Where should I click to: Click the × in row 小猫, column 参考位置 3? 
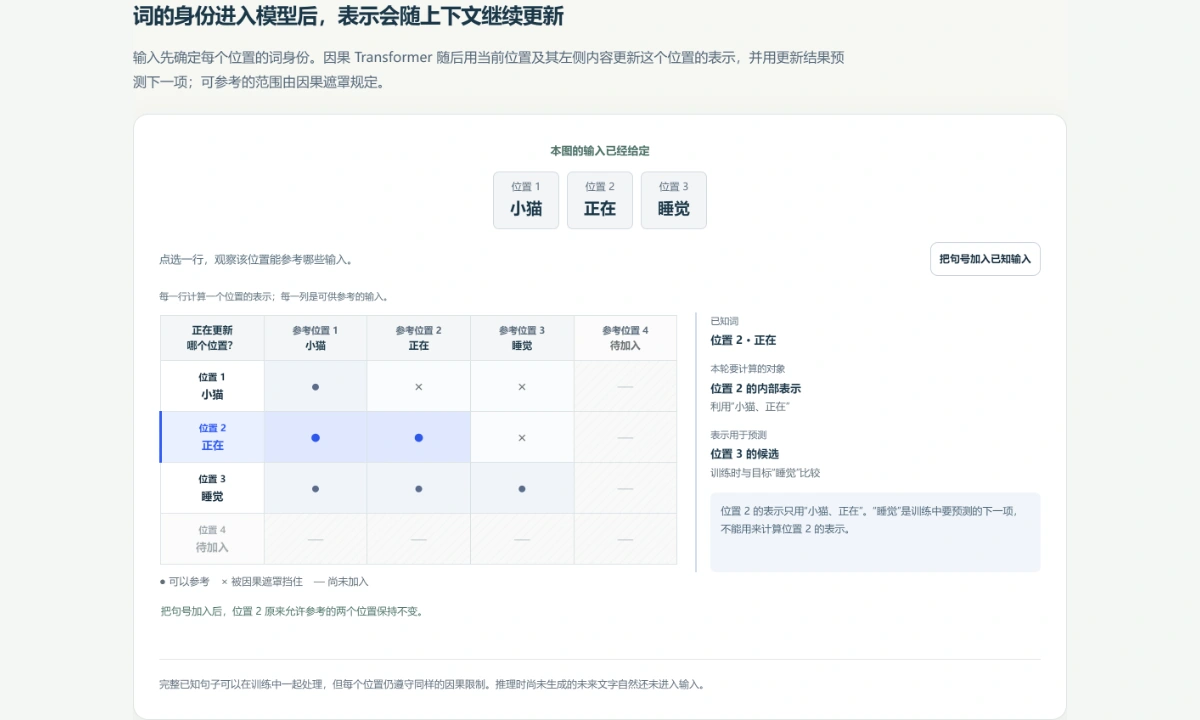tap(522, 387)
